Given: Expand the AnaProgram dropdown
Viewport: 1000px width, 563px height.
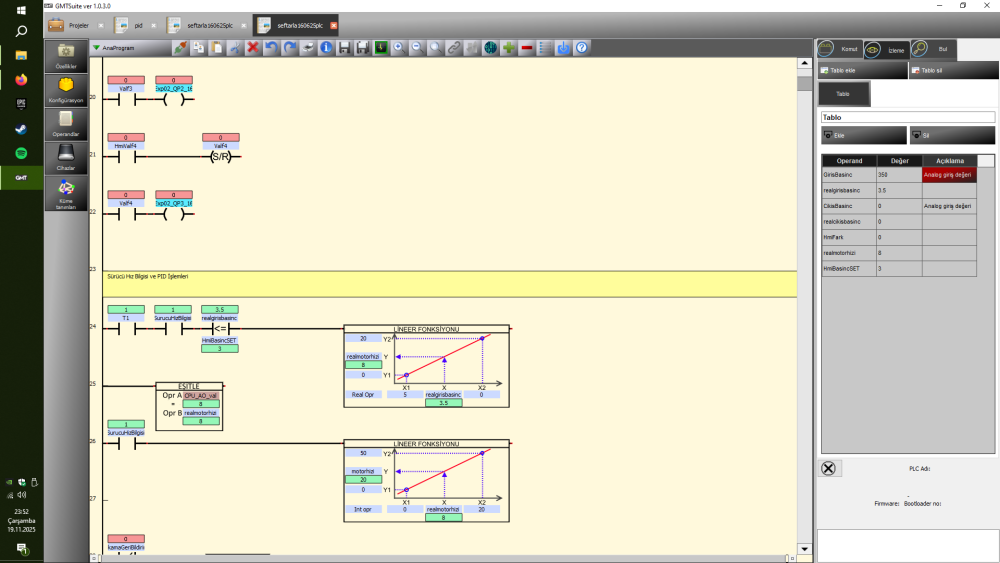Looking at the screenshot, I should pos(96,47).
